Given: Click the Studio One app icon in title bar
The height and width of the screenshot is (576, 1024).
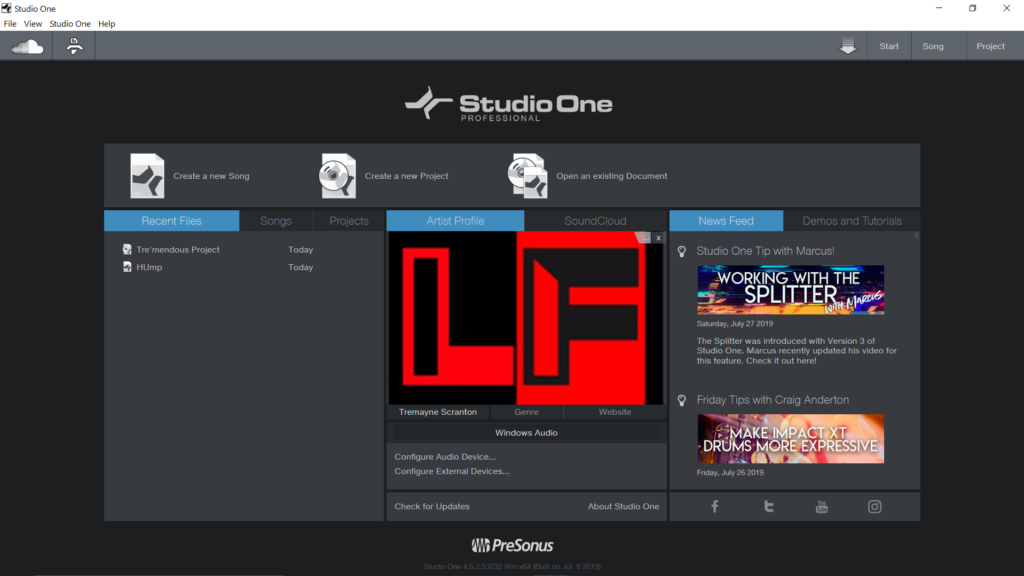Looking at the screenshot, I should [7, 8].
